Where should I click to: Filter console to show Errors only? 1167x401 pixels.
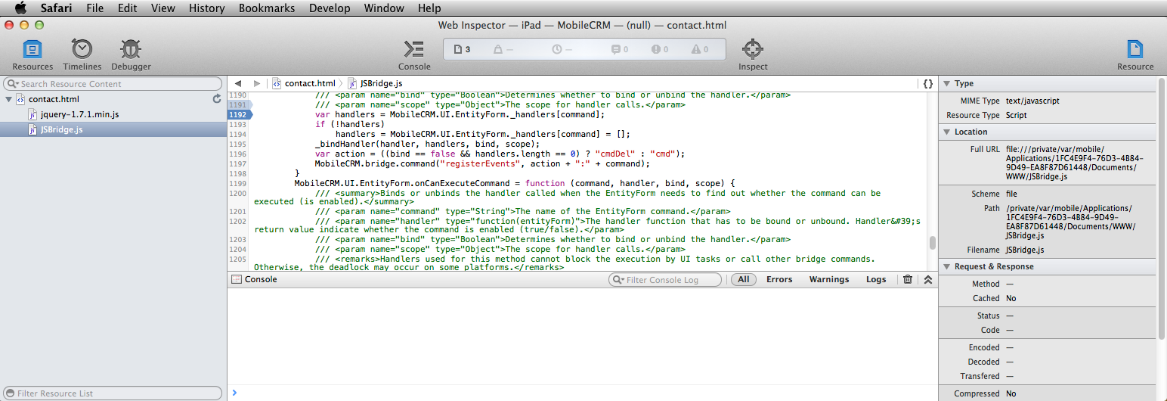(779, 280)
